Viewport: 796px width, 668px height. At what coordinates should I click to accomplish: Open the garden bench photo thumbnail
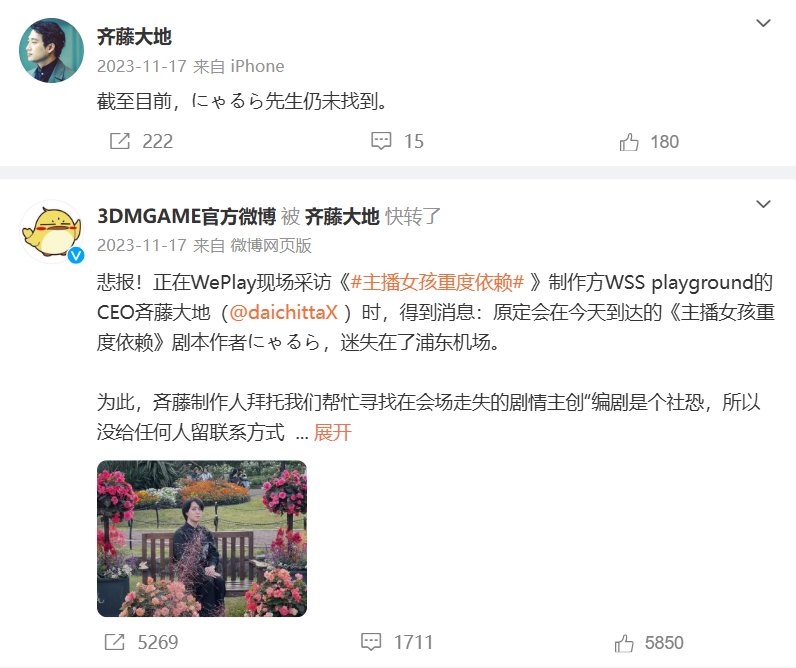pyautogui.click(x=202, y=539)
